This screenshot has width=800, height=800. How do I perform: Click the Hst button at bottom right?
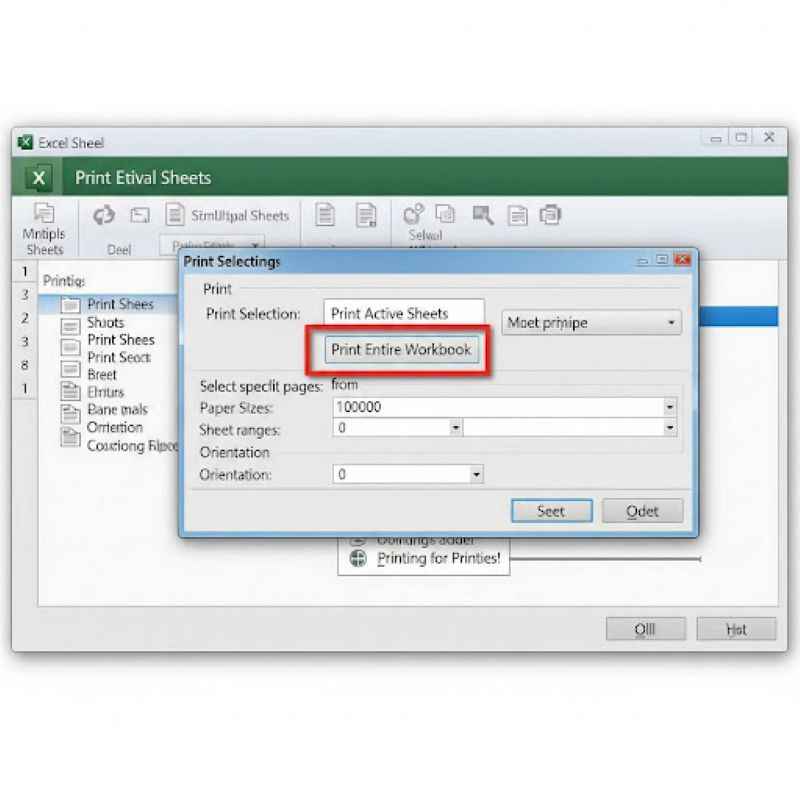point(736,629)
